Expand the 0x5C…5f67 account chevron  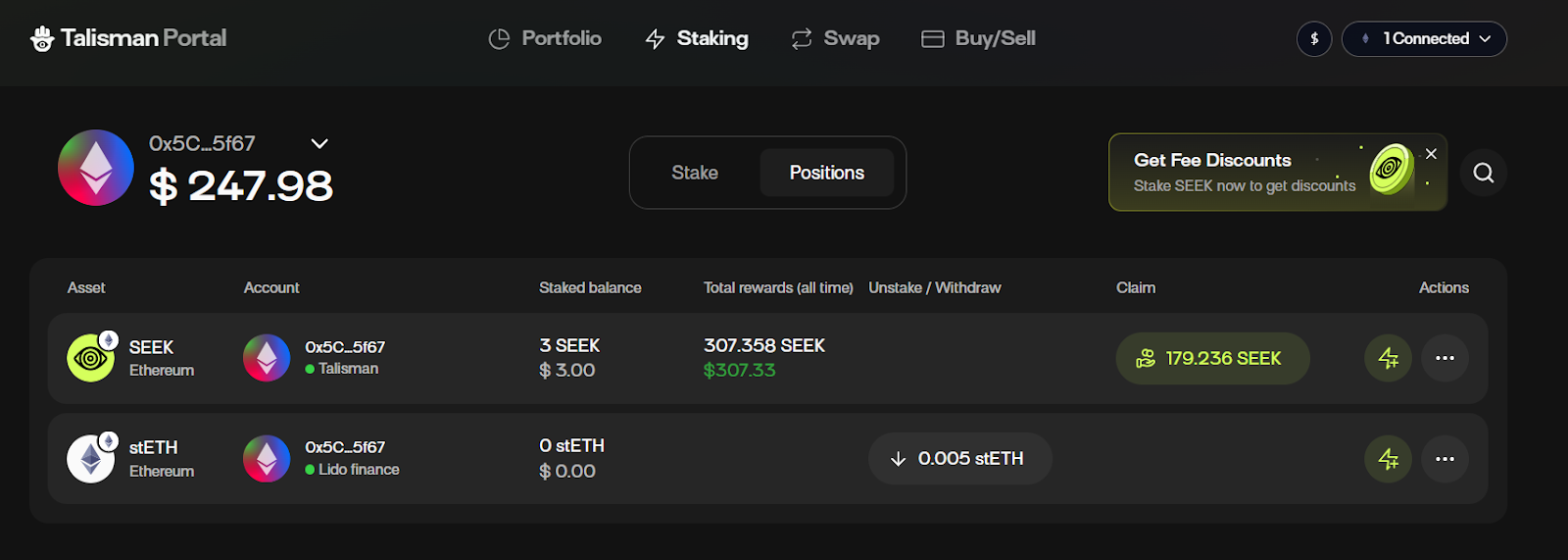click(319, 143)
